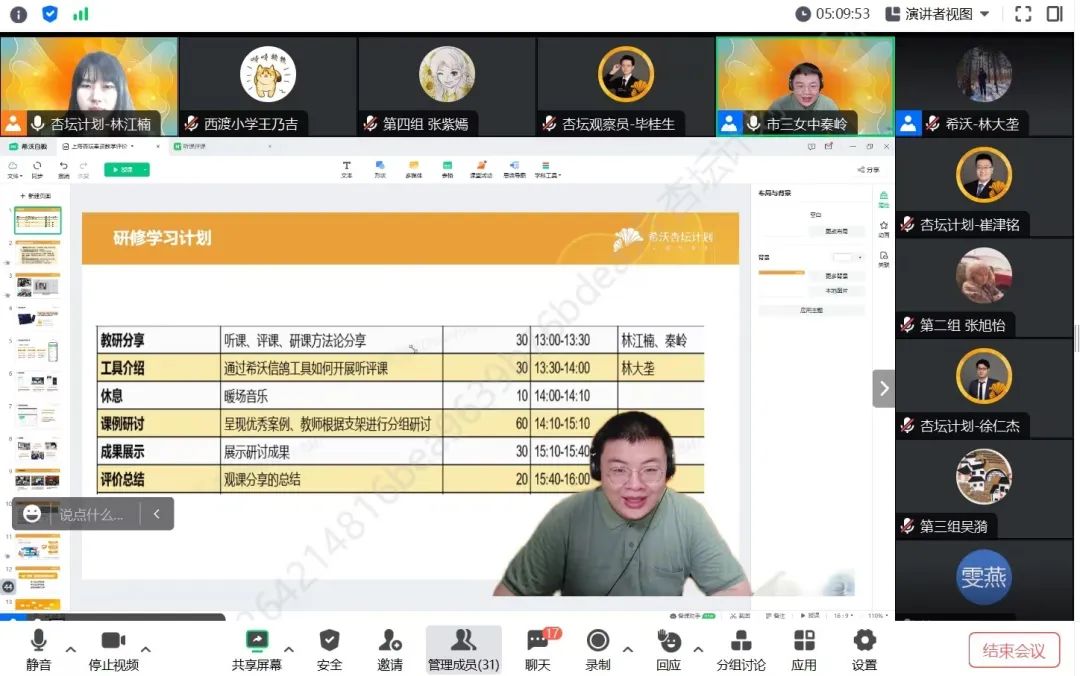Viewport: 1080px width, 676px height.
Task: Expand microphone options arrow beside 静音
Action: pos(70,649)
